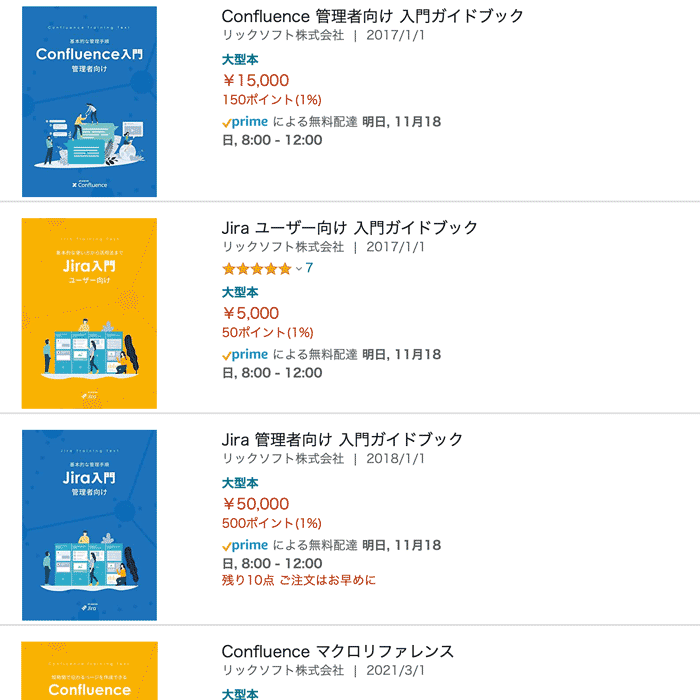The height and width of the screenshot is (700, 700).
Task: Click the prime badge on the ￥5,000 item
Action: [245, 354]
